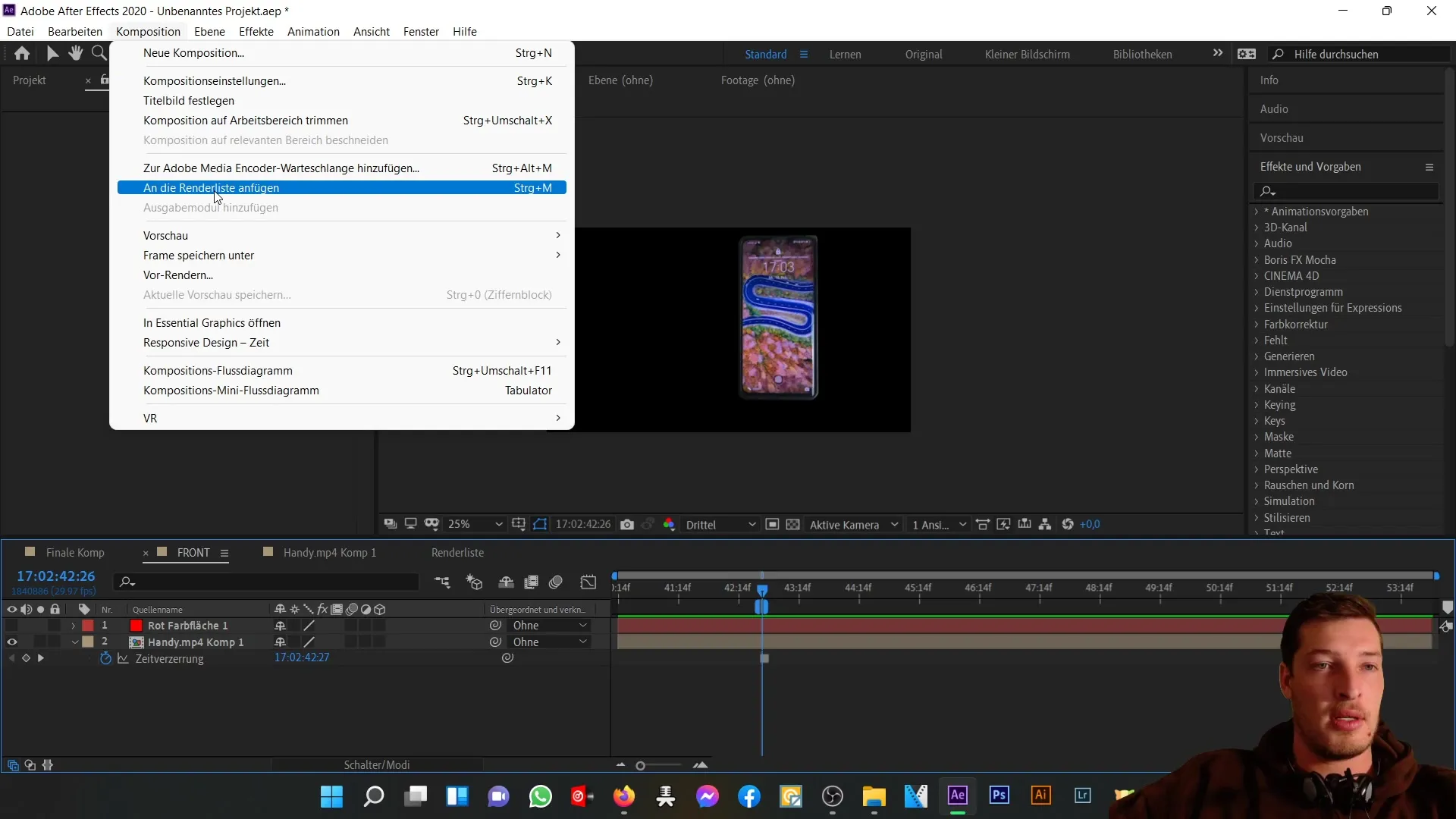1456x819 pixels.
Task: Click the timeline zoom slider handle
Action: (641, 766)
